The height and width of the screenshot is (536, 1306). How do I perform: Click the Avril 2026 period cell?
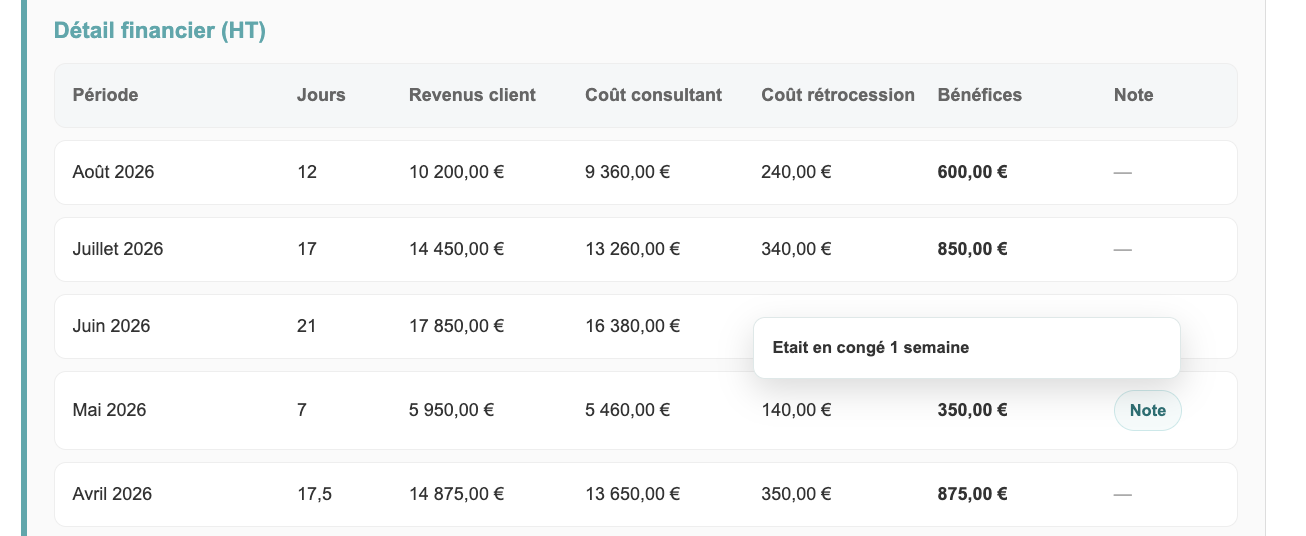(112, 494)
